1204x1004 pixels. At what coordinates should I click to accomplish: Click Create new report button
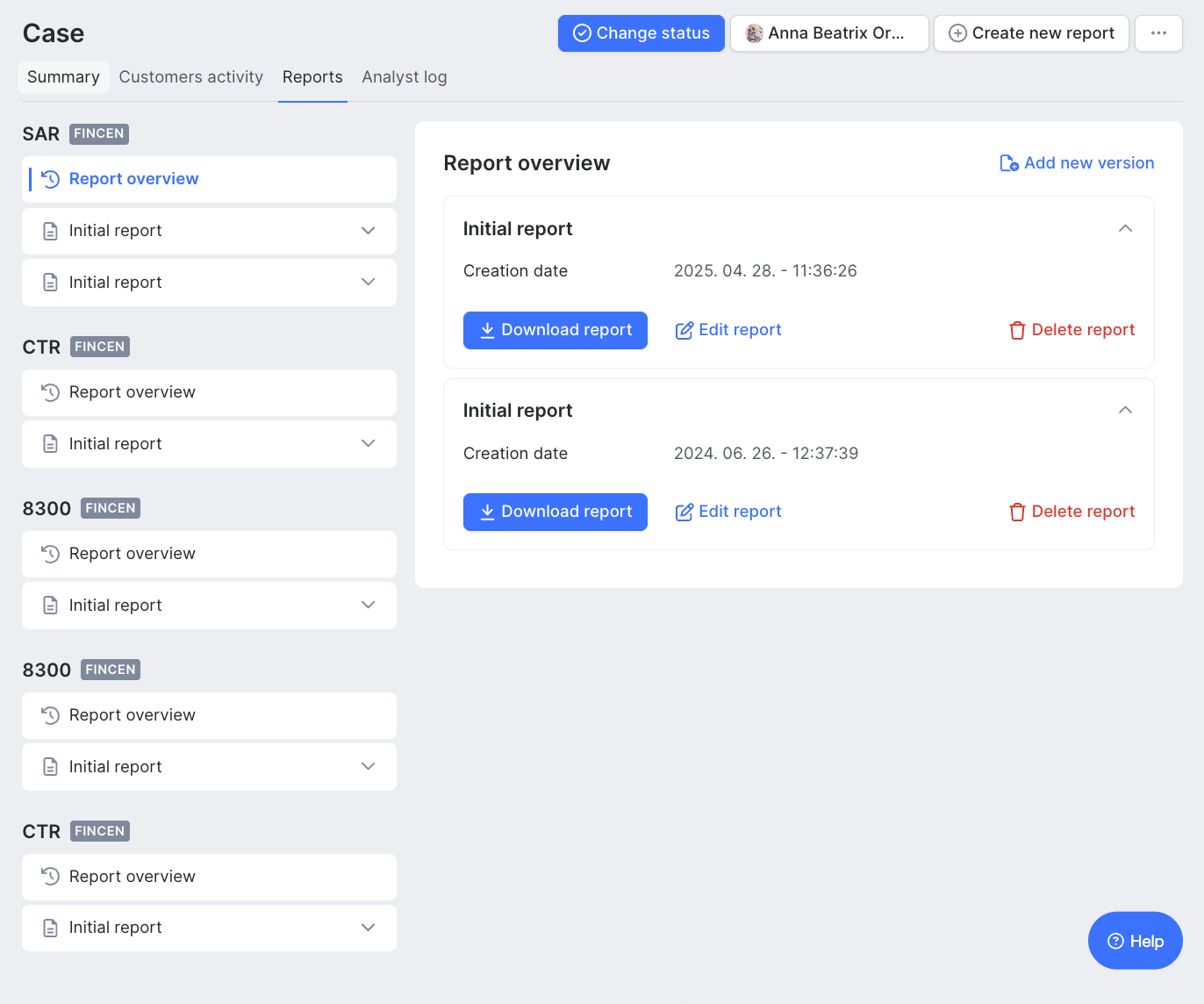click(x=1031, y=33)
